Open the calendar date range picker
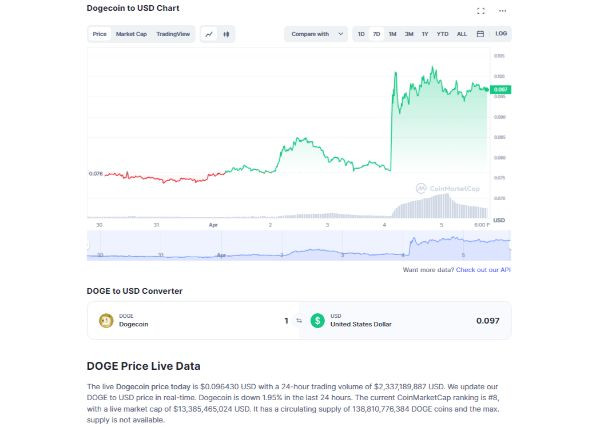This screenshot has width=600, height=427. pyautogui.click(x=480, y=34)
